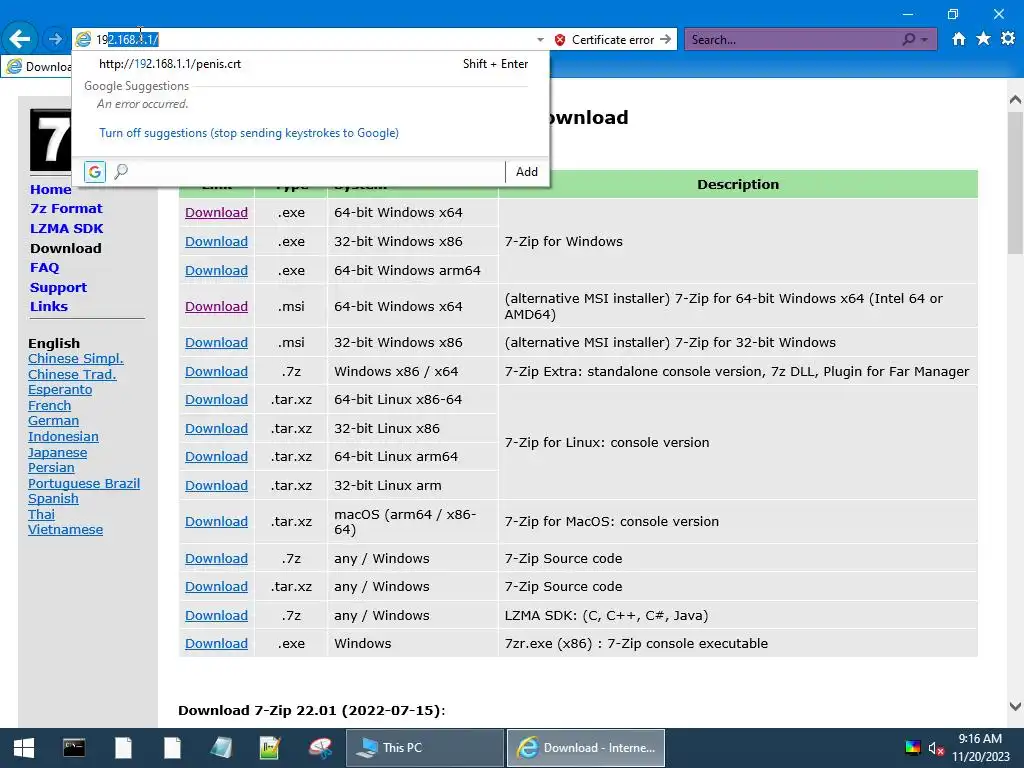Click the vertical scrollbar thumb

(1015, 183)
